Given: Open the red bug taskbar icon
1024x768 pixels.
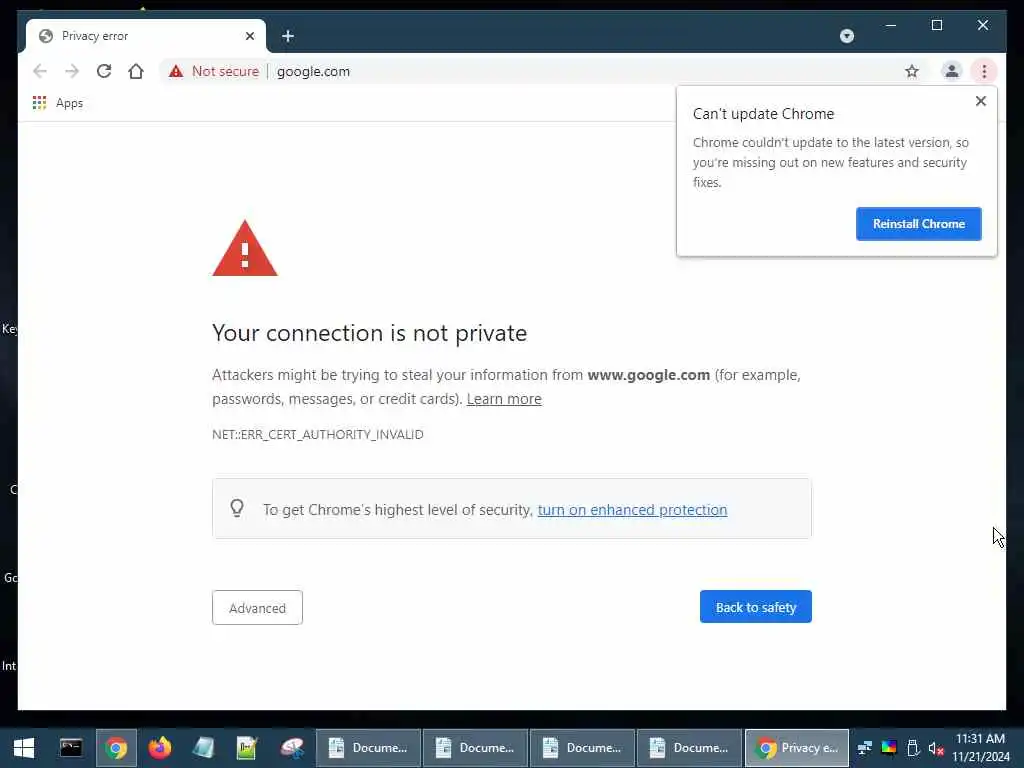Looking at the screenshot, I should point(292,748).
